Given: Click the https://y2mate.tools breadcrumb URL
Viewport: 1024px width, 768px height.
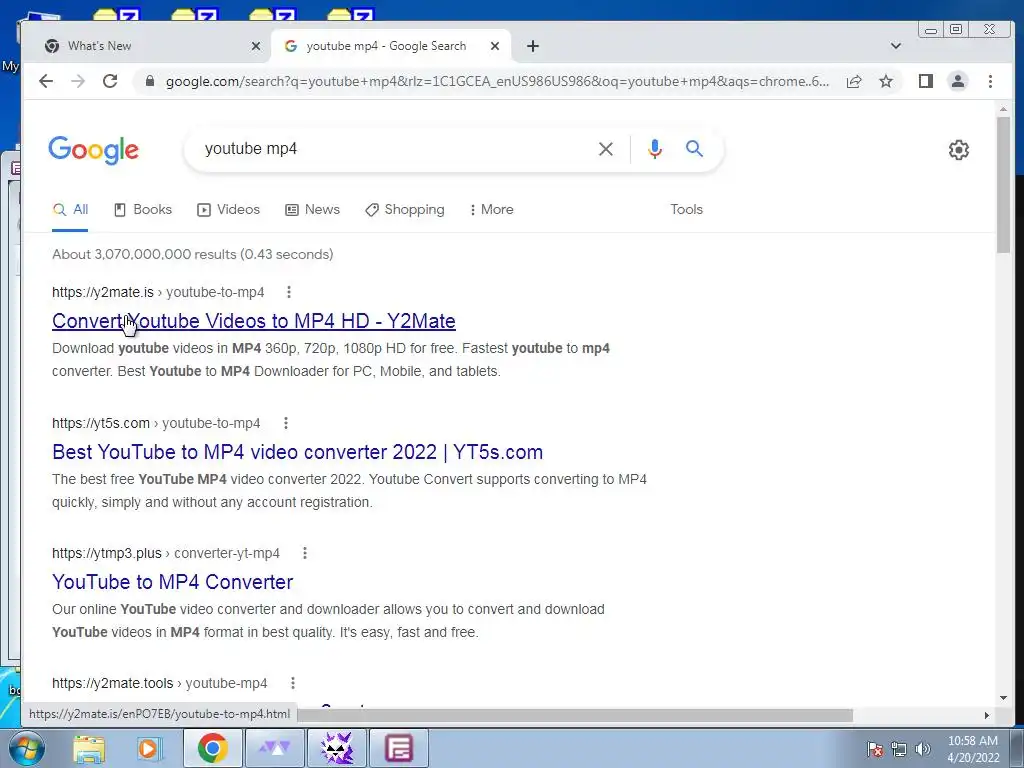Looking at the screenshot, I should click(112, 683).
